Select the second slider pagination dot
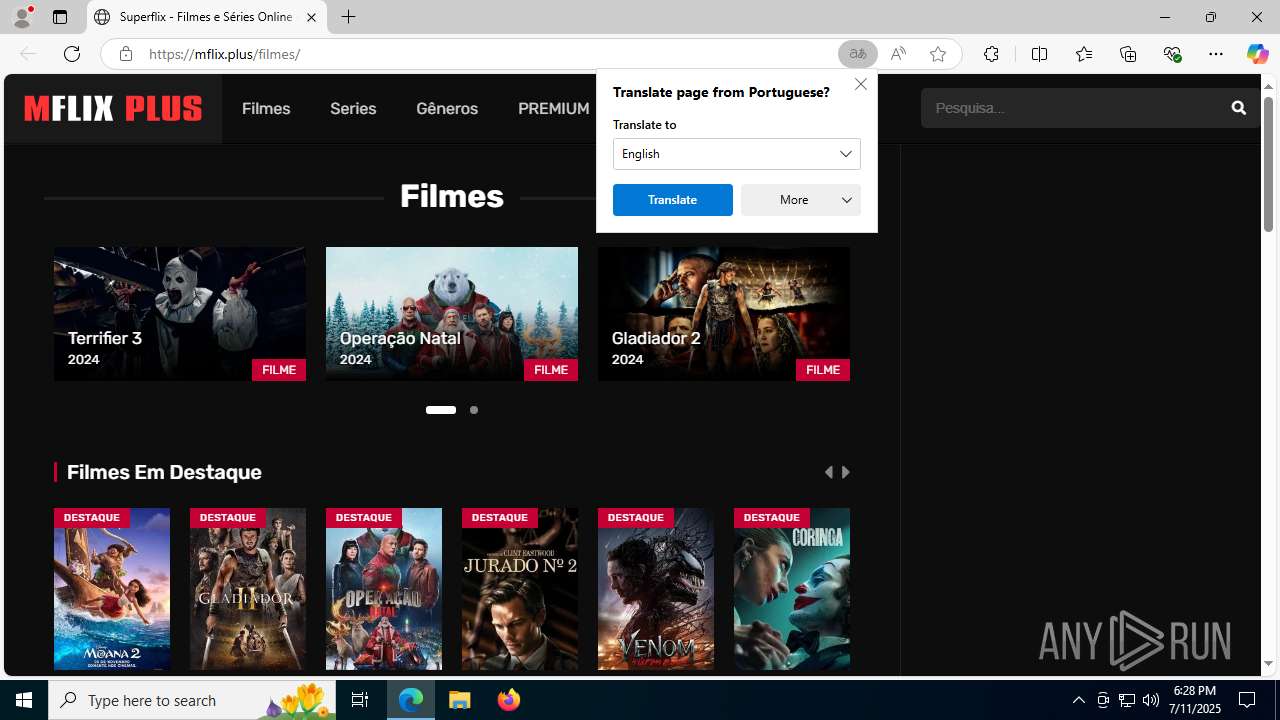The width and height of the screenshot is (1280, 720). point(474,410)
